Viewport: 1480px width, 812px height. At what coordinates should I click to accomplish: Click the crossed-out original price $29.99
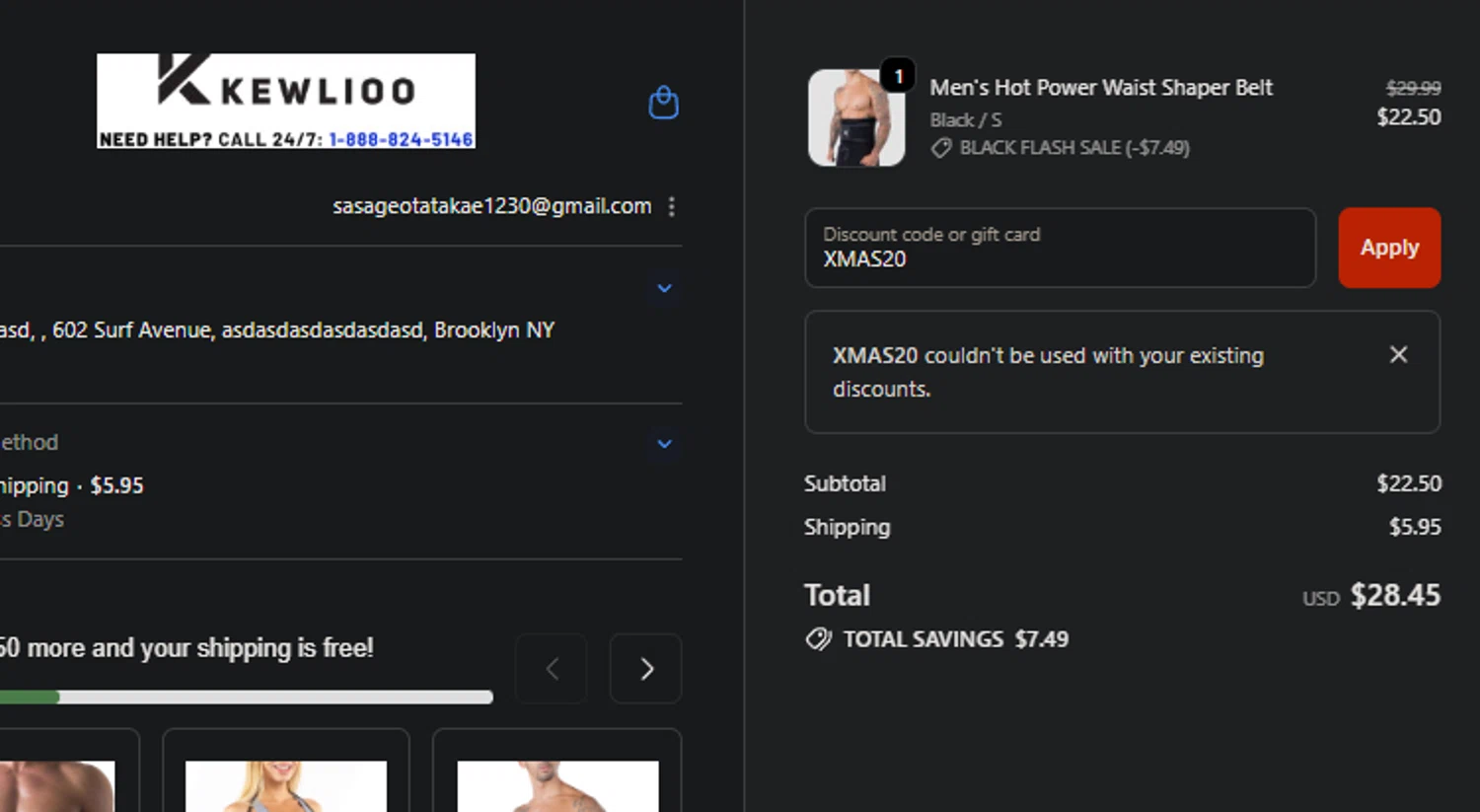[x=1413, y=88]
